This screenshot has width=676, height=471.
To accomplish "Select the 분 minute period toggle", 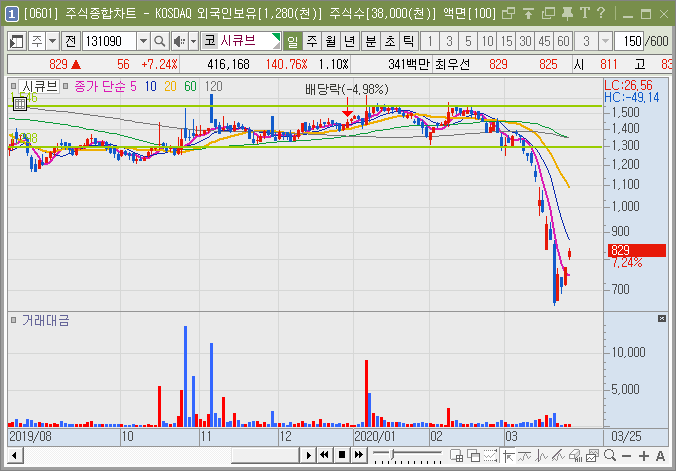I will pos(371,41).
